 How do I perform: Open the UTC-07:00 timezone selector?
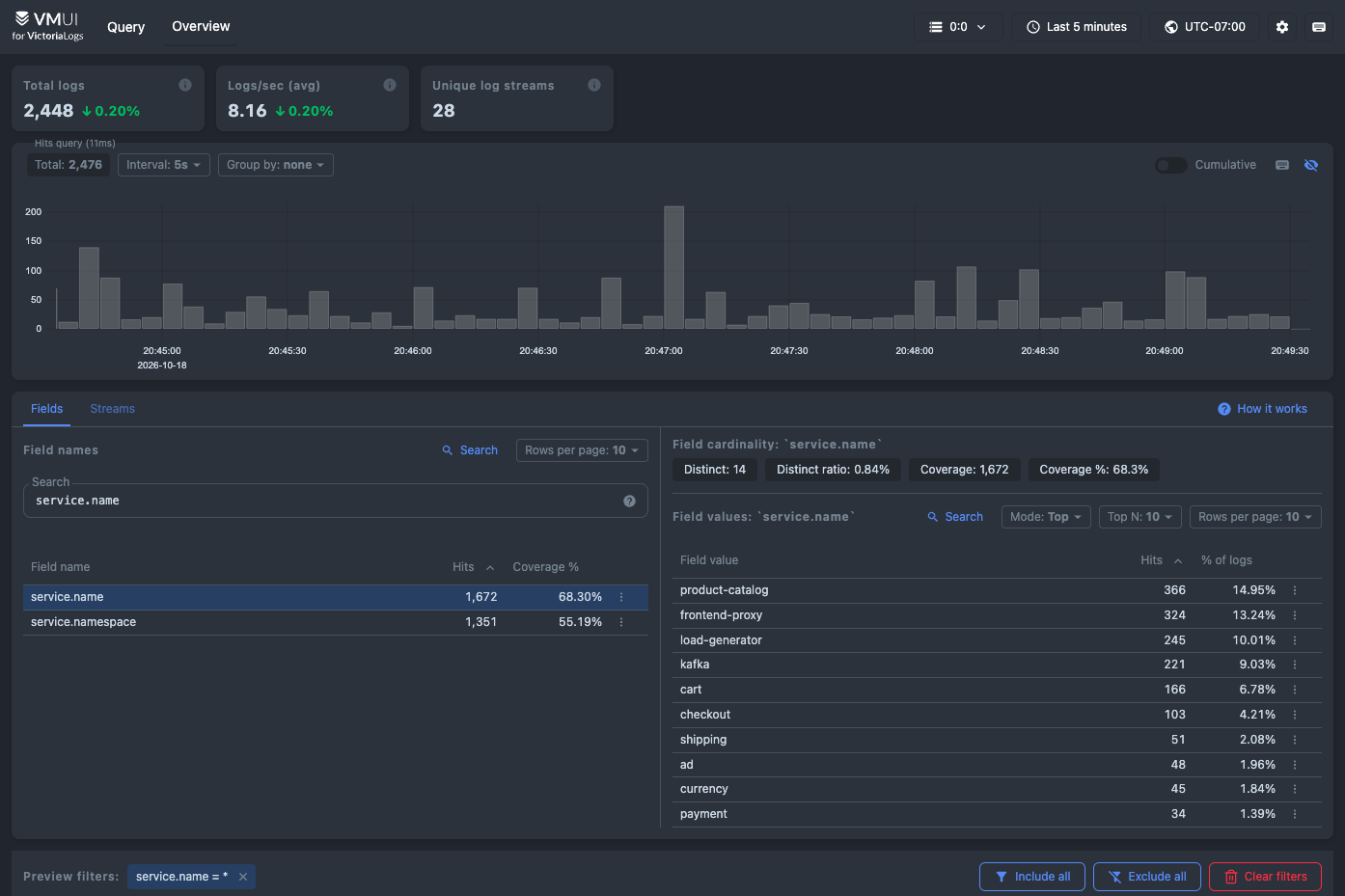(1204, 27)
